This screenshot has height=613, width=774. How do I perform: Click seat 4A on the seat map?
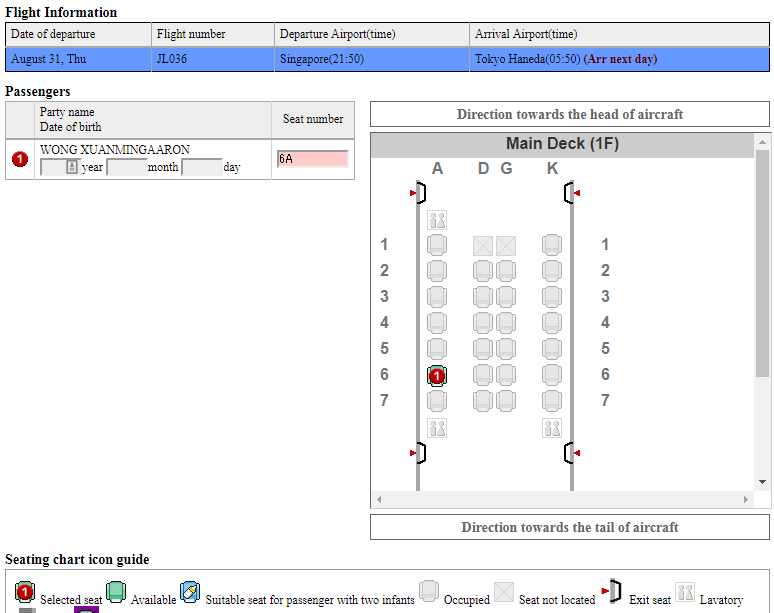point(437,323)
